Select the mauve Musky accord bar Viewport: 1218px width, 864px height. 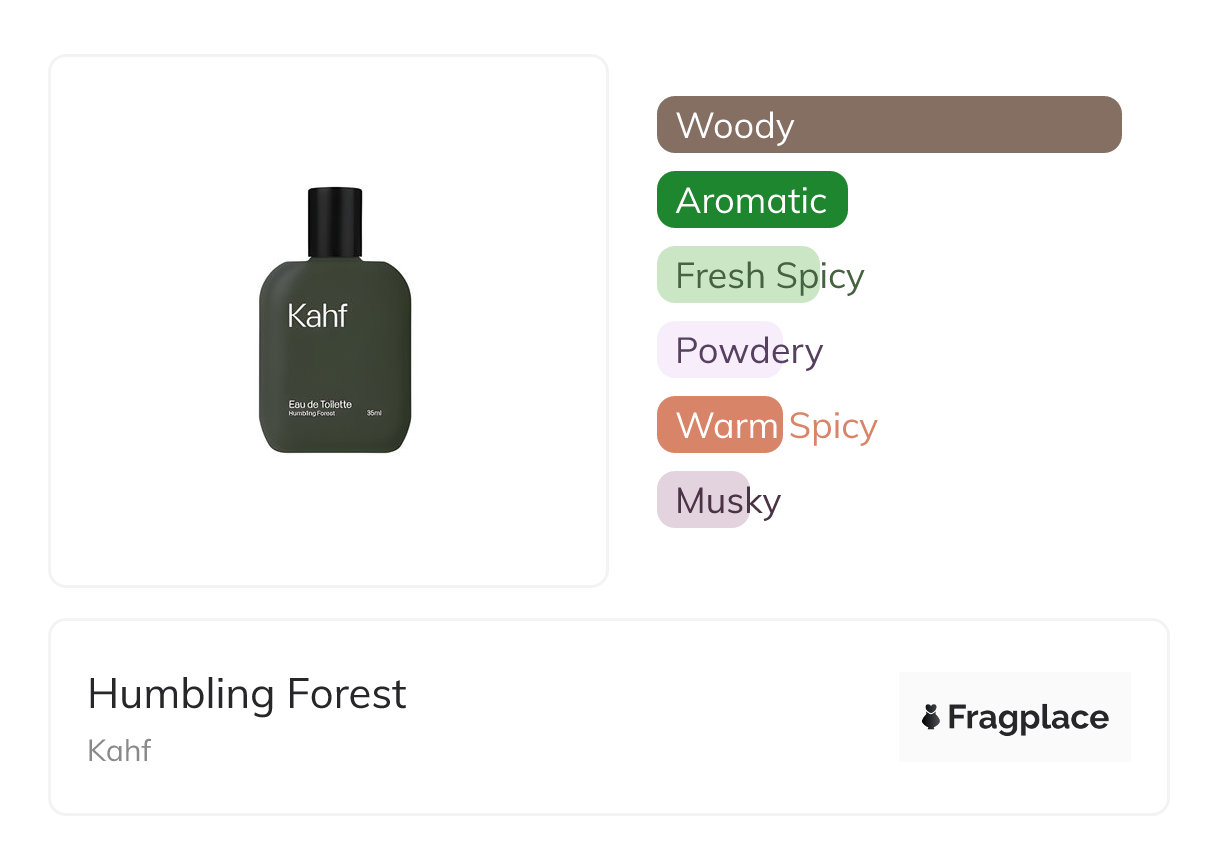click(x=703, y=500)
